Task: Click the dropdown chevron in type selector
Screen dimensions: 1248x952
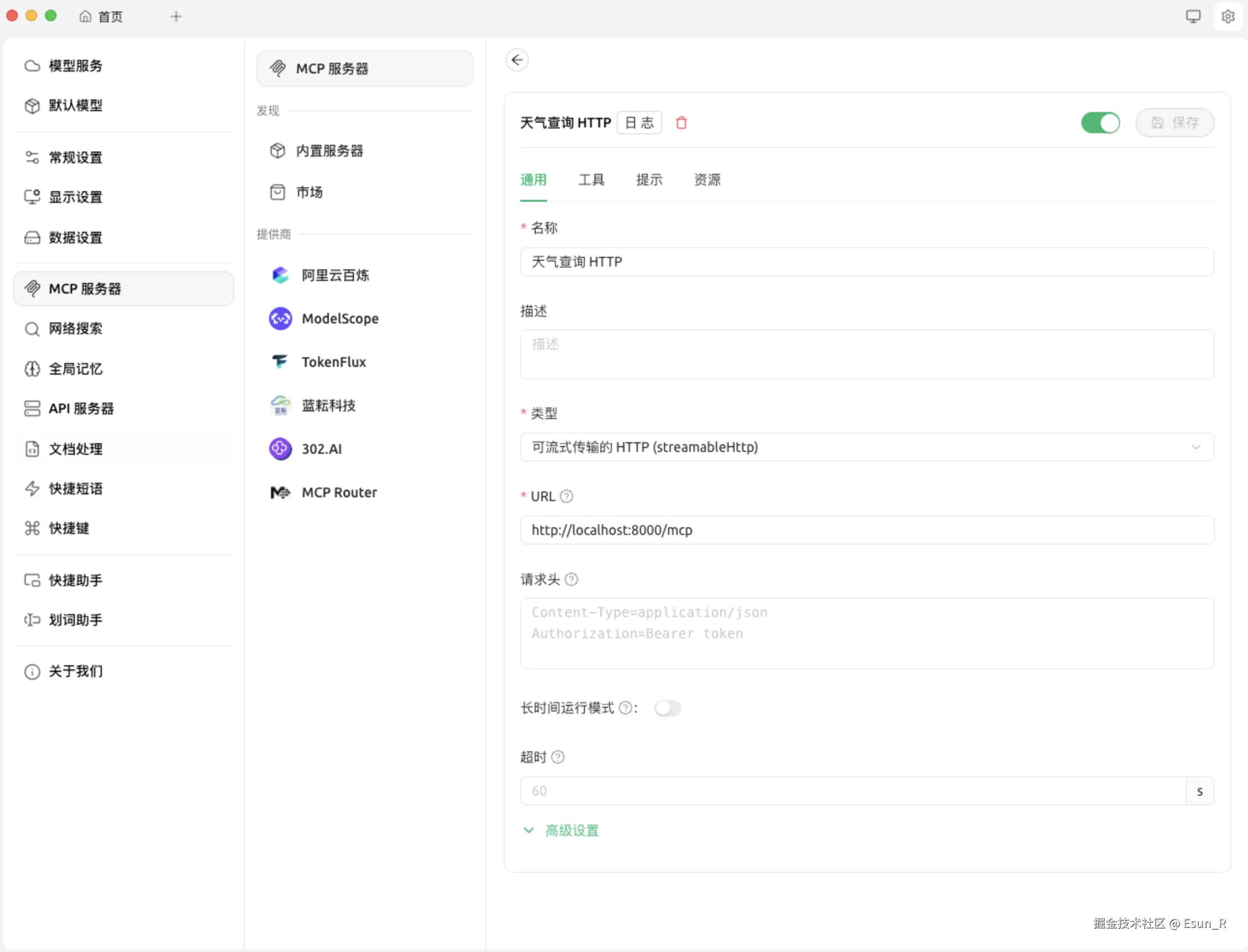Action: pyautogui.click(x=1196, y=447)
